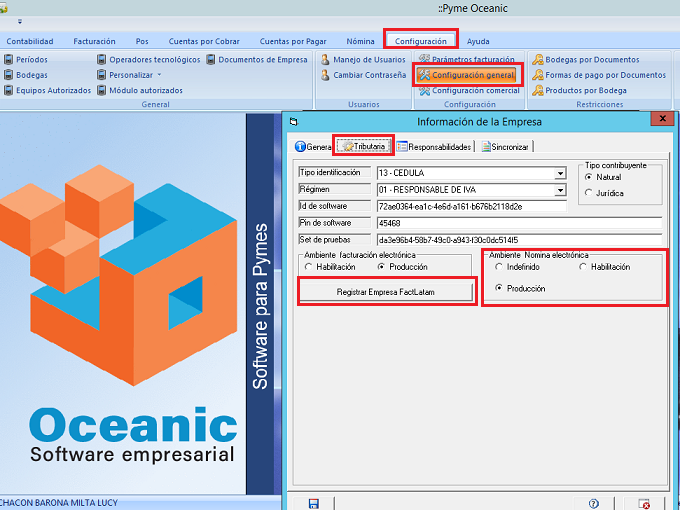Open Manejo de Usuarios
Viewport: 680px width, 510px height.
pos(363,59)
